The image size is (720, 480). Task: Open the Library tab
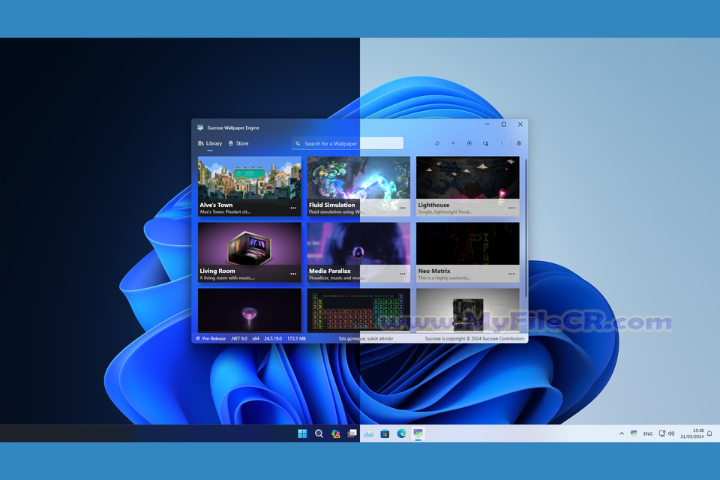click(210, 143)
